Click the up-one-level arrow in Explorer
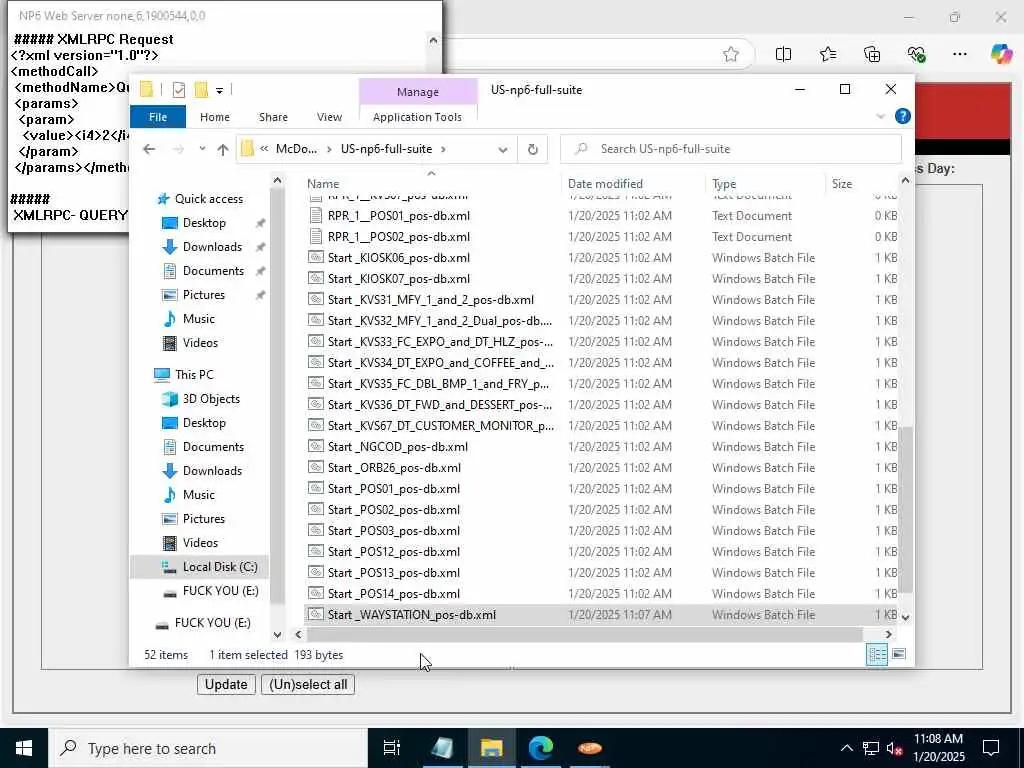The height and width of the screenshot is (768, 1024). click(x=223, y=150)
